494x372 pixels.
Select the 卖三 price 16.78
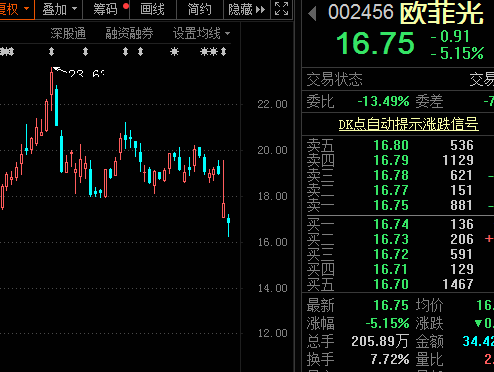click(391, 175)
